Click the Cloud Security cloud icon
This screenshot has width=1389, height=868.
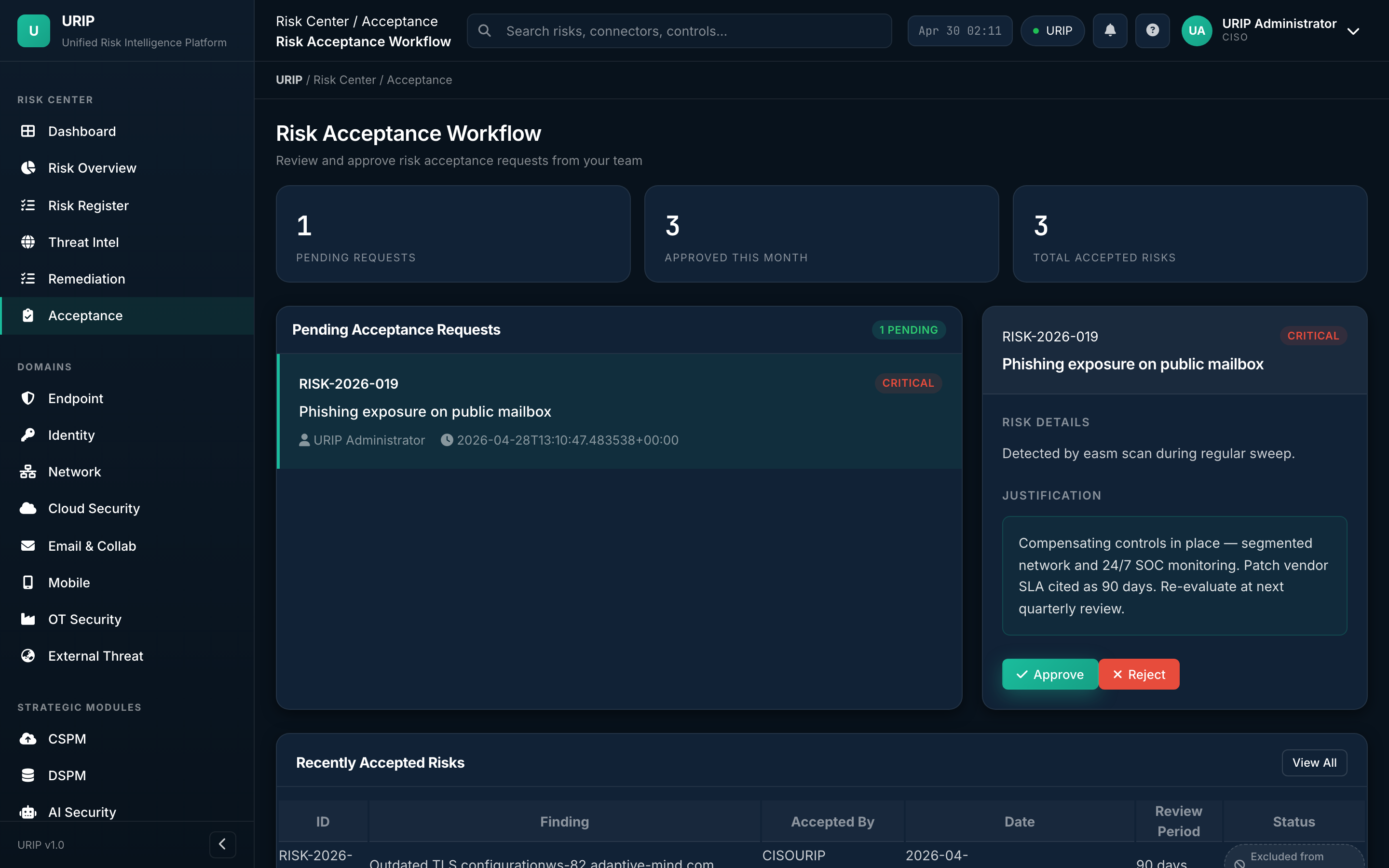[27, 508]
